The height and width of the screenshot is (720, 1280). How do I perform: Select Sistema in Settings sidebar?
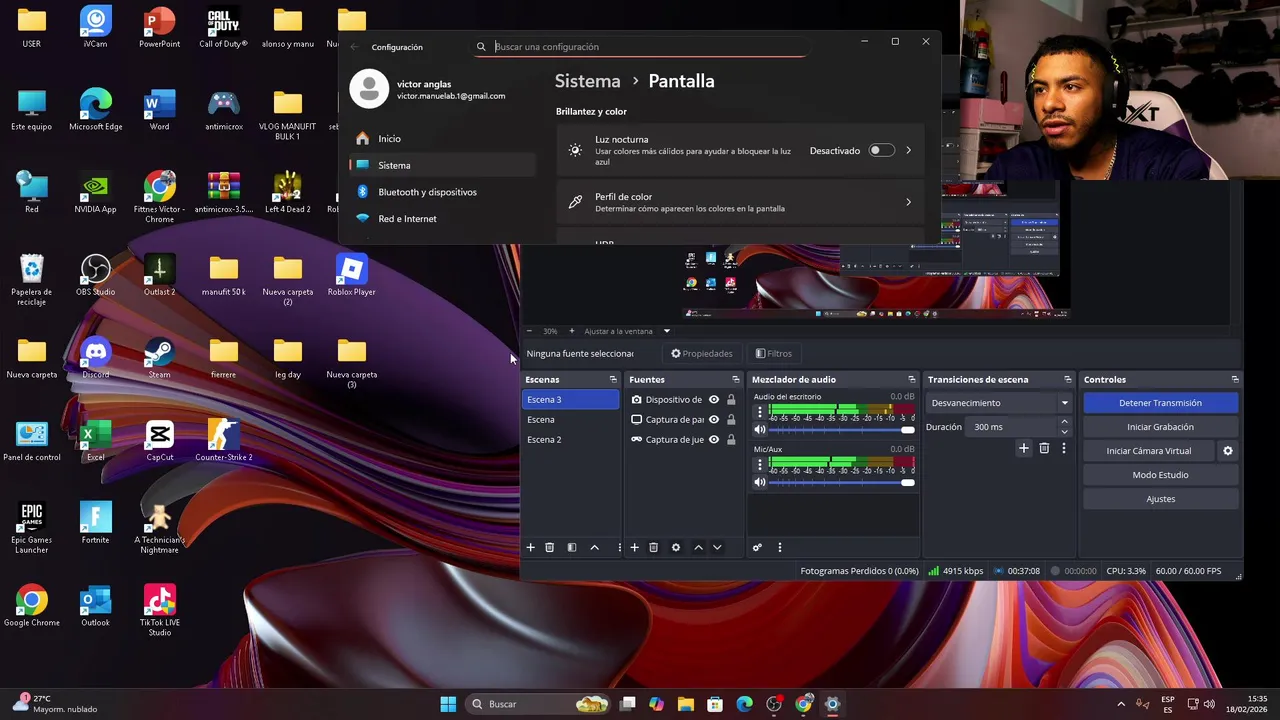[x=442, y=165]
